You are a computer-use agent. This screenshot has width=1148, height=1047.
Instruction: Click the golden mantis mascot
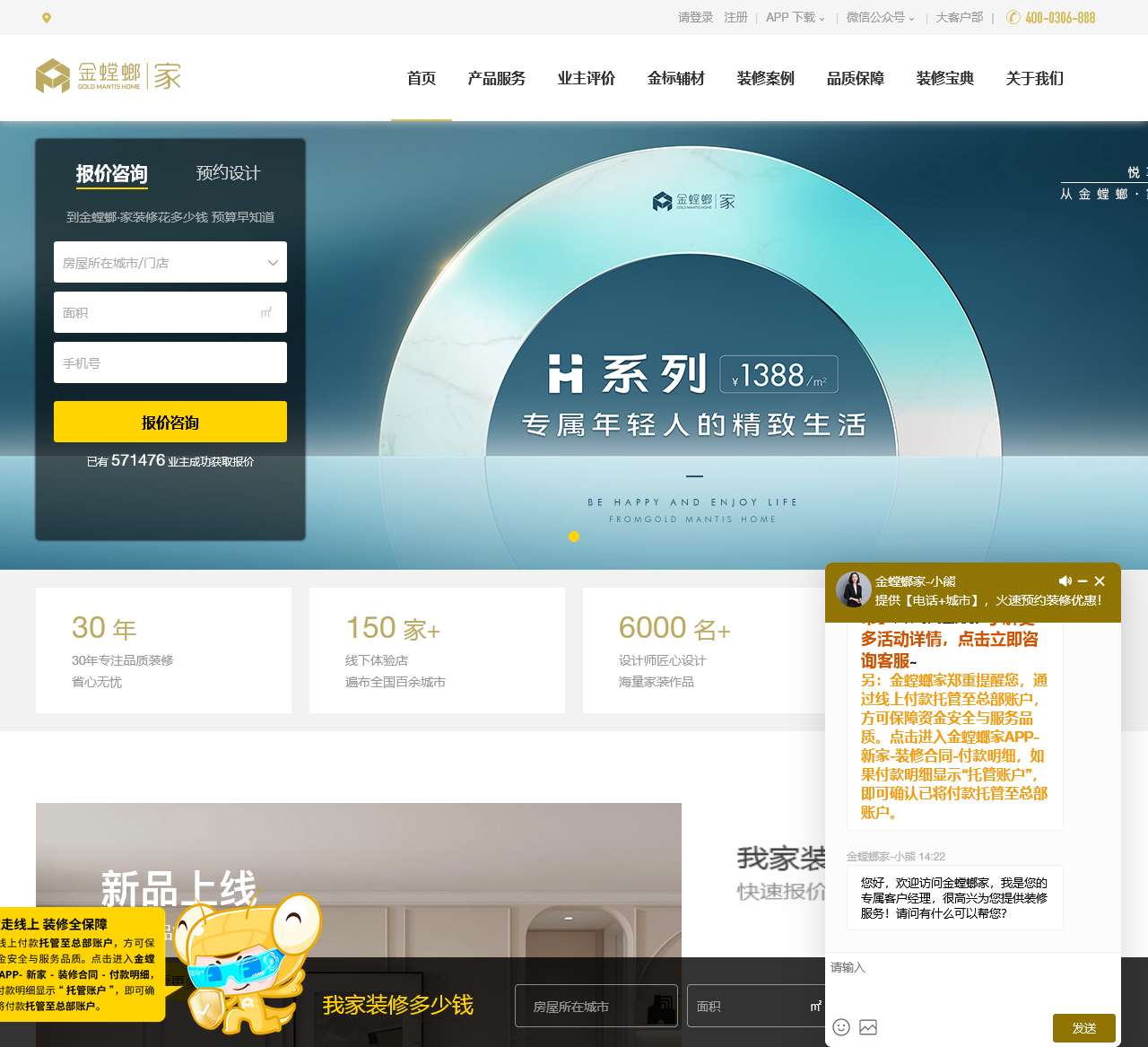coord(247,966)
